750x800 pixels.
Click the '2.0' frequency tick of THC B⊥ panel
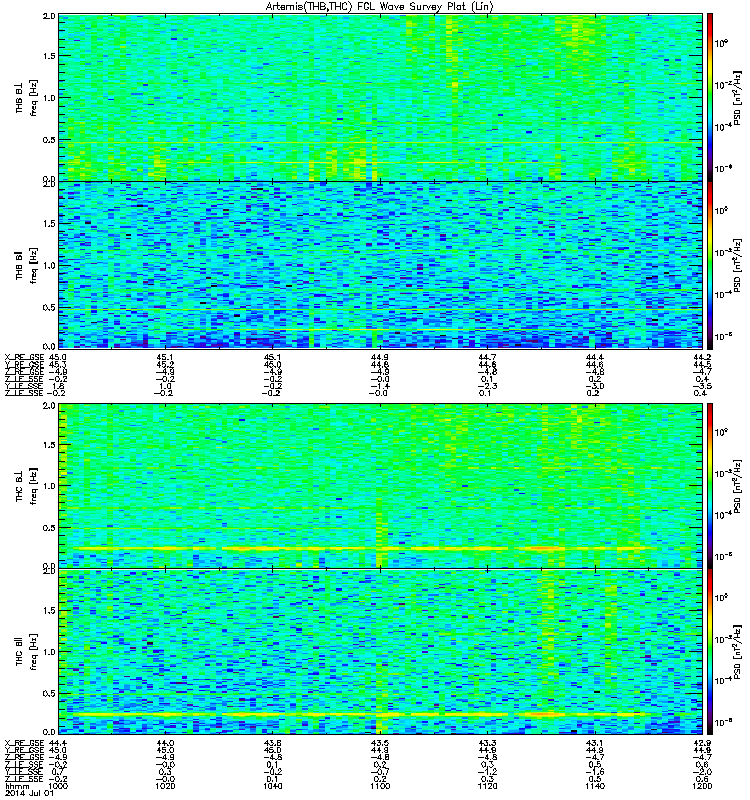click(49, 405)
